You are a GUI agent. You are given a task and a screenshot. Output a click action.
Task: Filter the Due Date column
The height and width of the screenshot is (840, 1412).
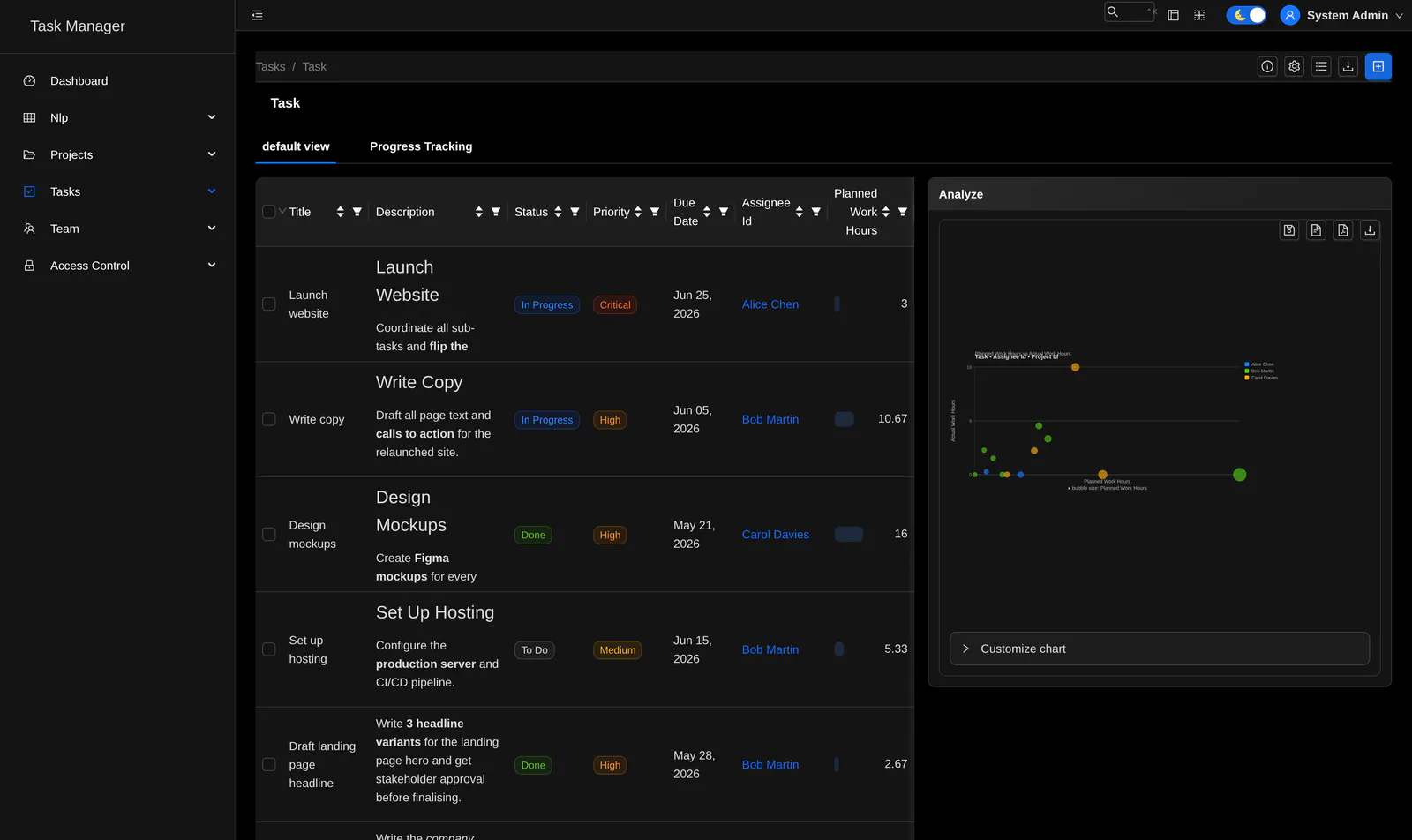724,212
